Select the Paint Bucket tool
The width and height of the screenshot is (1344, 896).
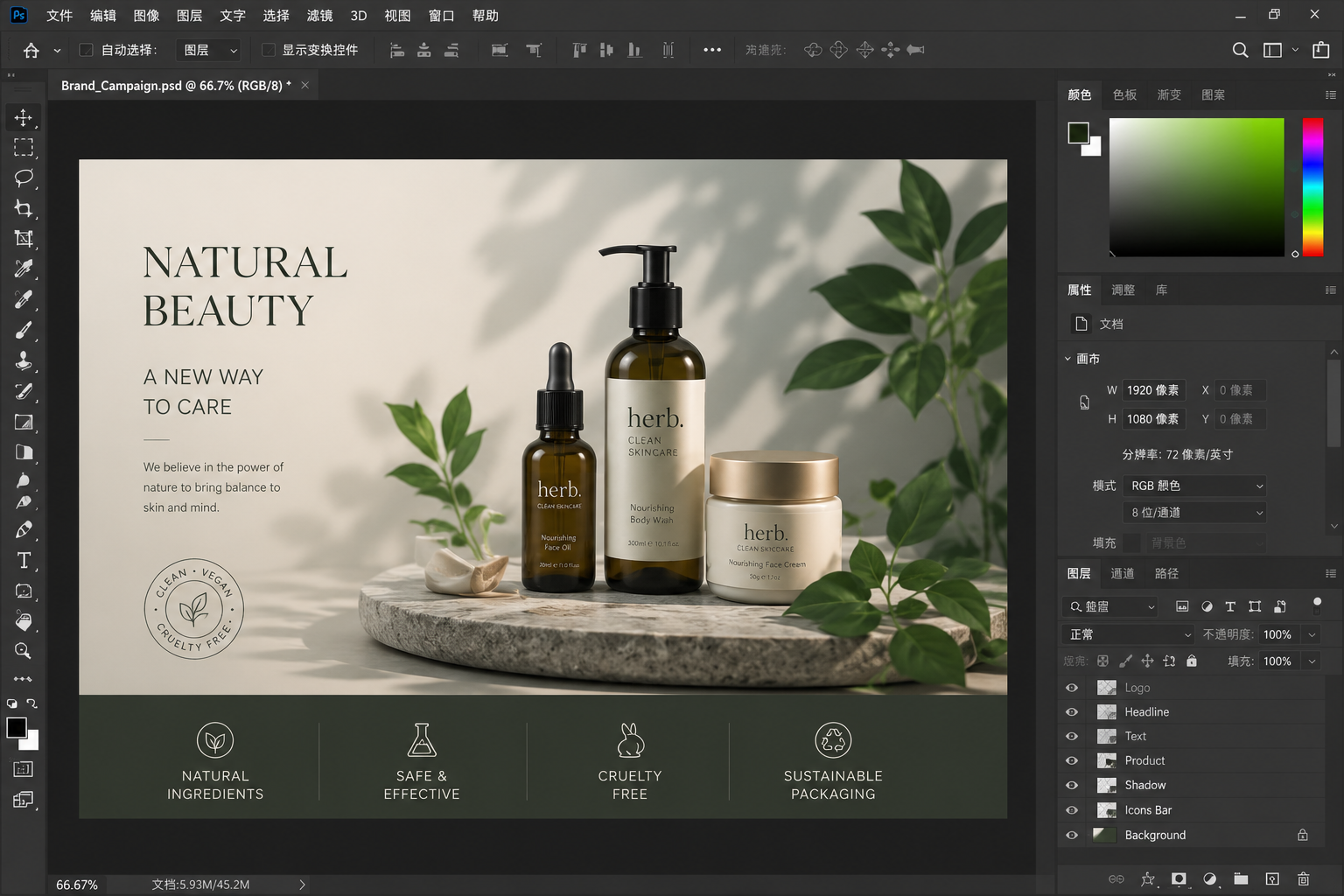(x=24, y=621)
